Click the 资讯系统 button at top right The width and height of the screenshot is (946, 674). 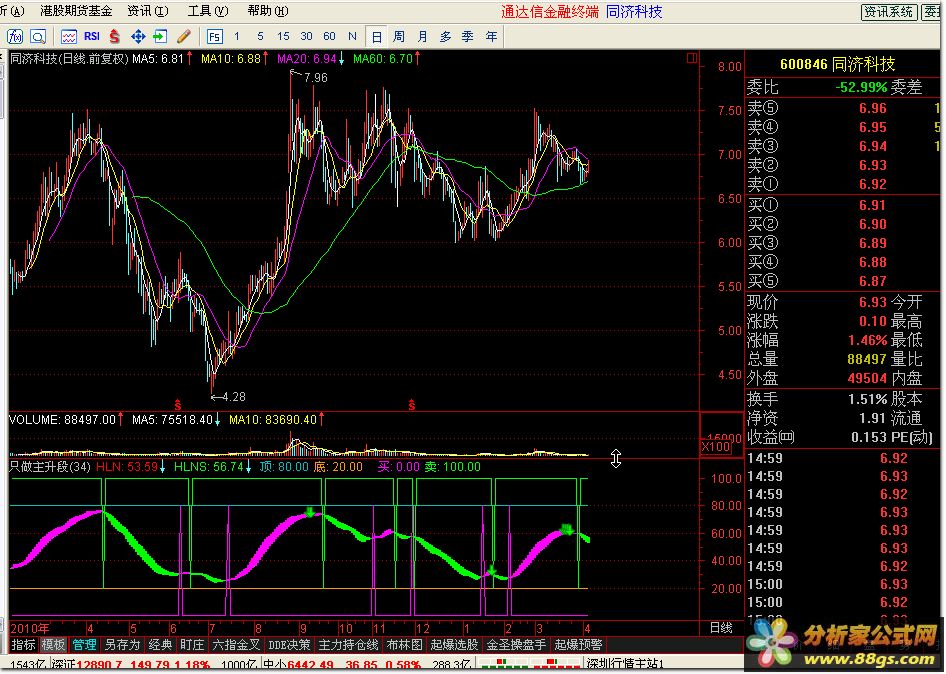tap(889, 12)
